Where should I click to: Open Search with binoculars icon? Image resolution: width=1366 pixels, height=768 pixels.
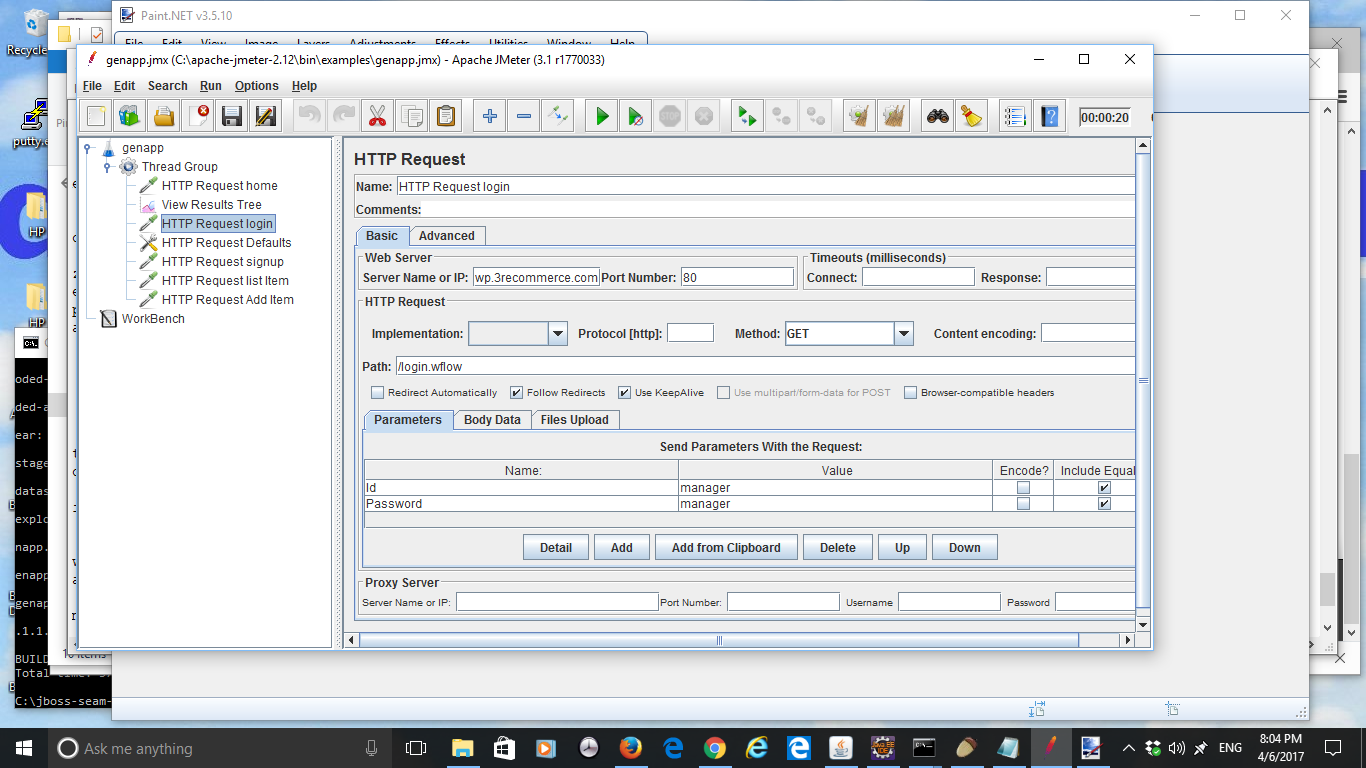[938, 116]
